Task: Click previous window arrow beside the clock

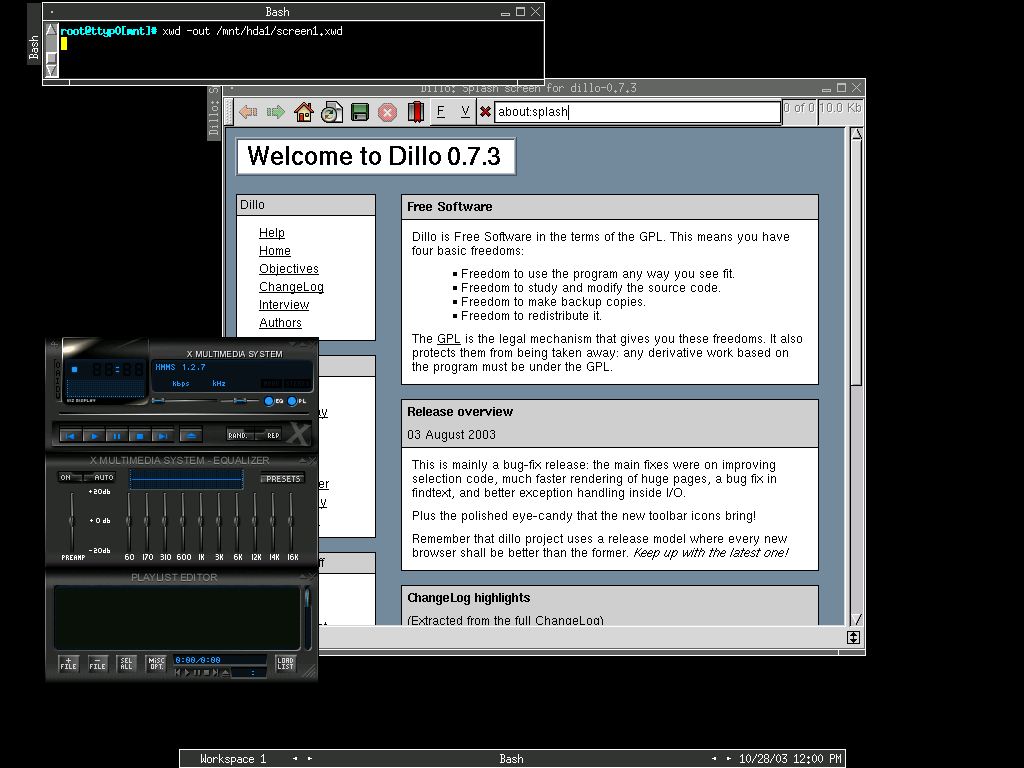Action: point(714,759)
